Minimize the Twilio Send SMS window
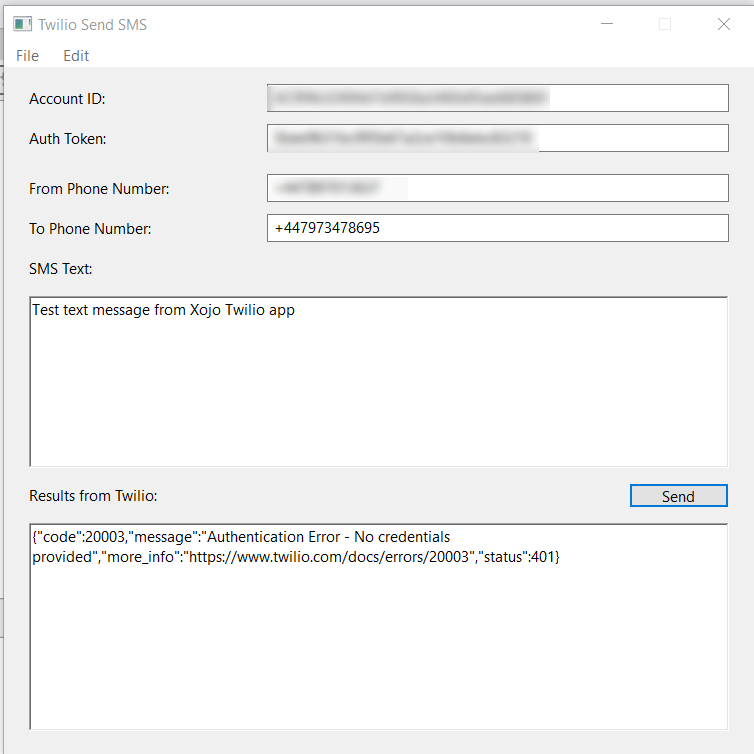754x754 pixels. point(607,24)
